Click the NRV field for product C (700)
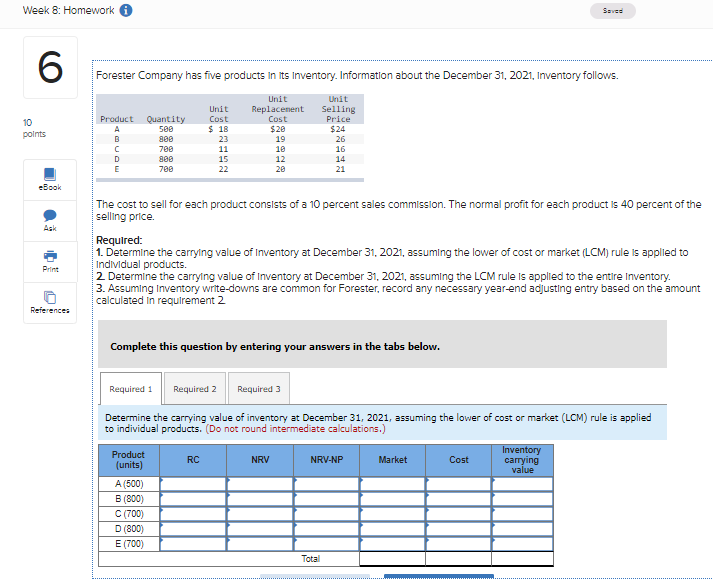This screenshot has height=579, width=713. point(260,514)
